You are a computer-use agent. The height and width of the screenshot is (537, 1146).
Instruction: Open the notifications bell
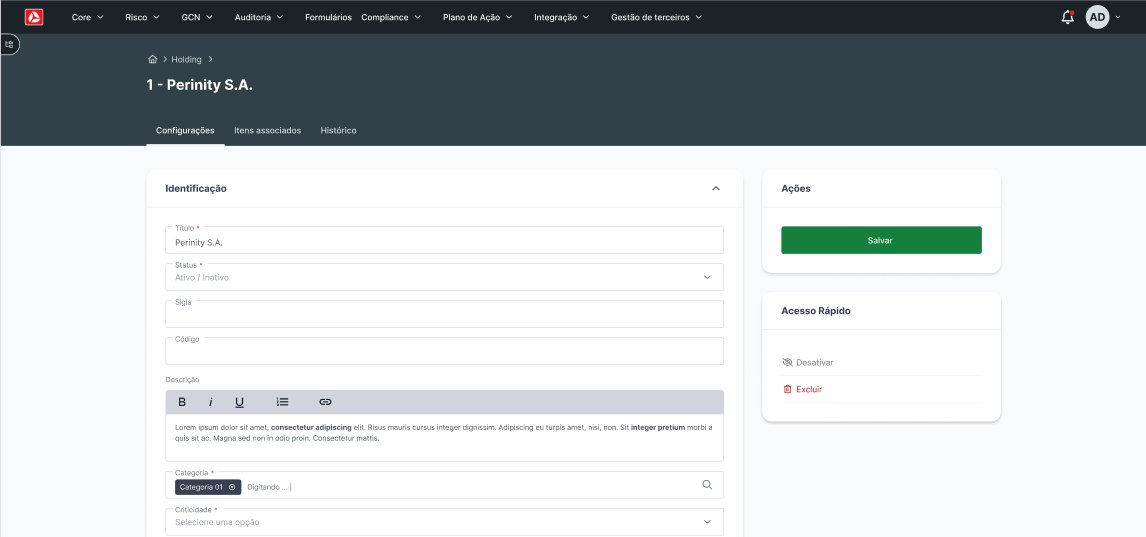click(x=1067, y=17)
